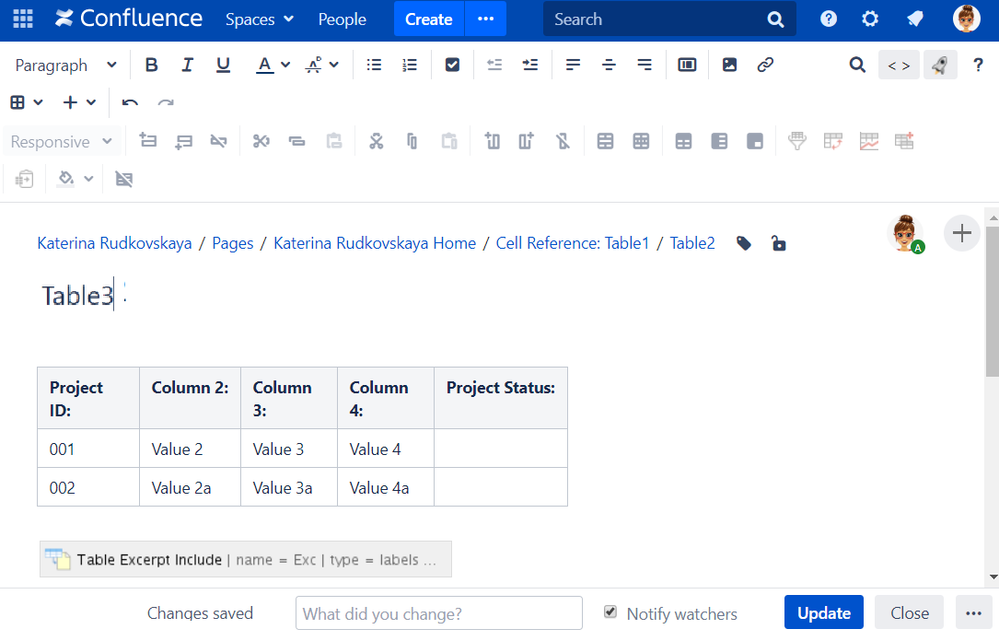Open the page layout tool

(x=687, y=65)
